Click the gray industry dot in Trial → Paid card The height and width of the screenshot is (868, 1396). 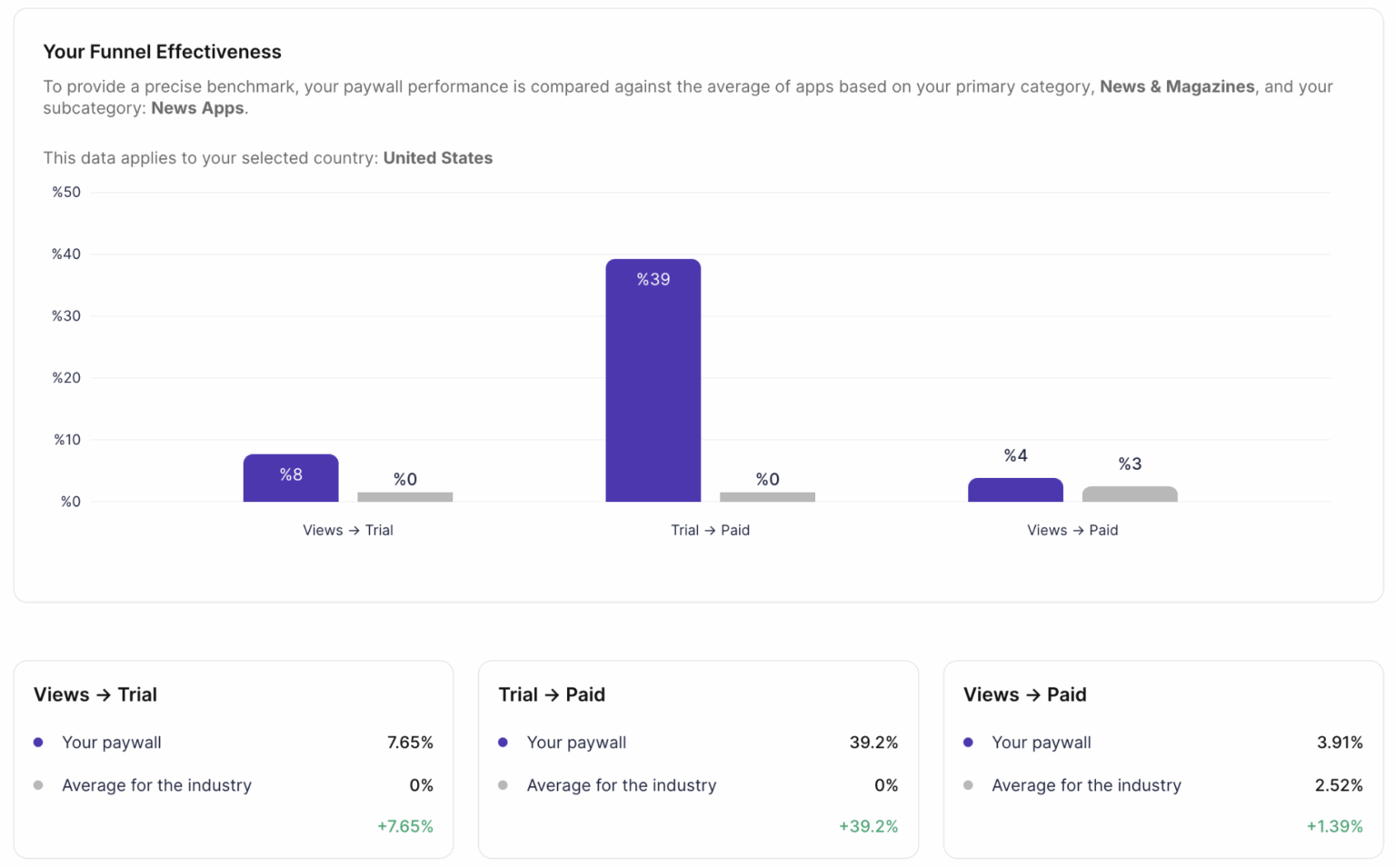click(x=504, y=785)
